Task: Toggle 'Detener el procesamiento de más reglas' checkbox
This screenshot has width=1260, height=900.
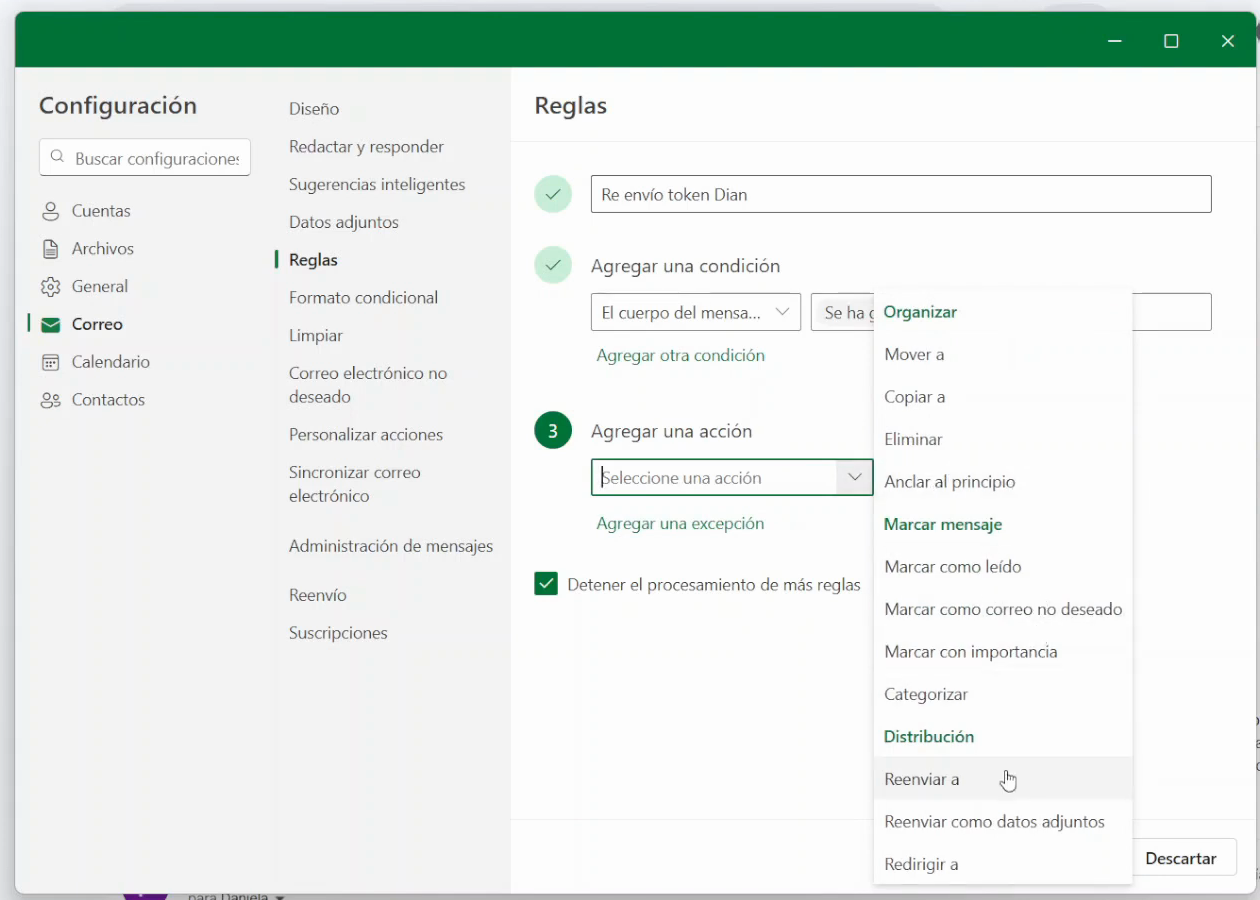Action: pyautogui.click(x=546, y=584)
